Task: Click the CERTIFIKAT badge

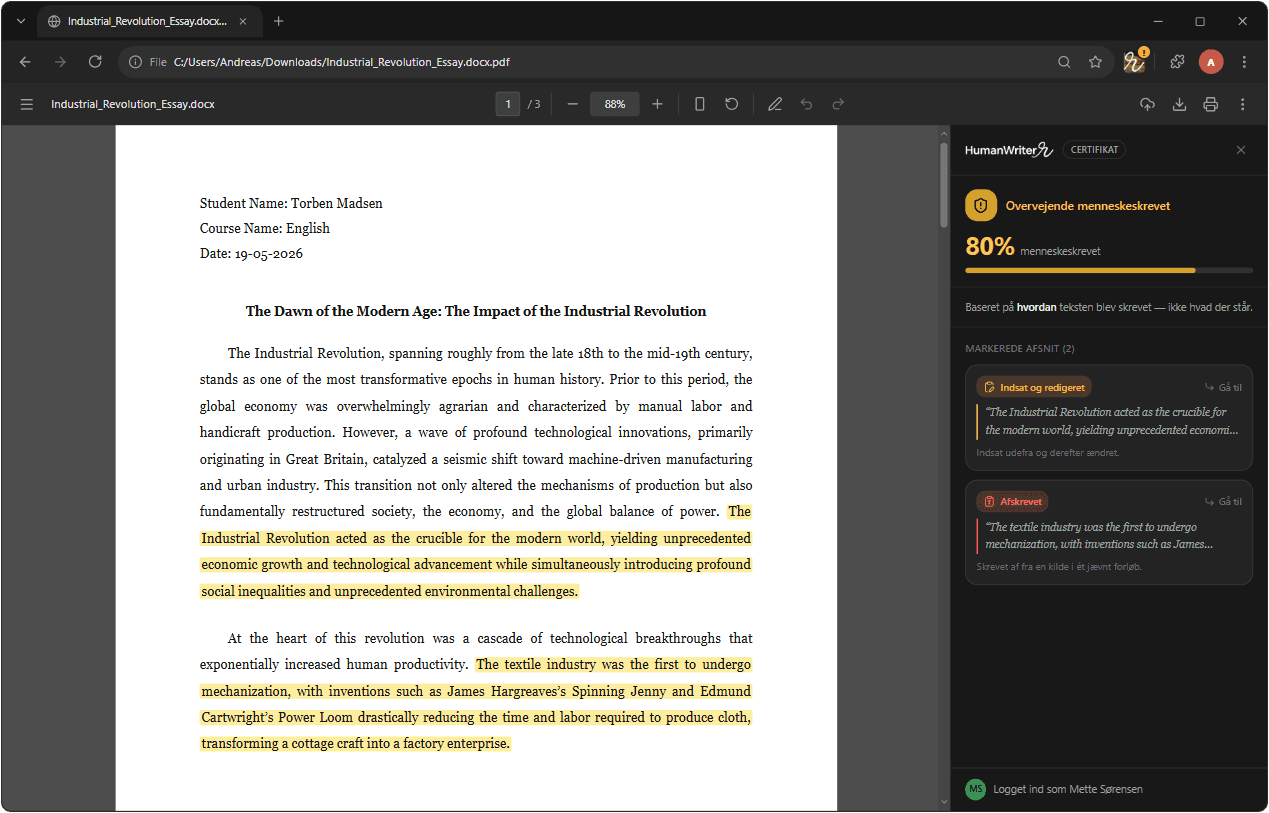Action: click(x=1094, y=150)
